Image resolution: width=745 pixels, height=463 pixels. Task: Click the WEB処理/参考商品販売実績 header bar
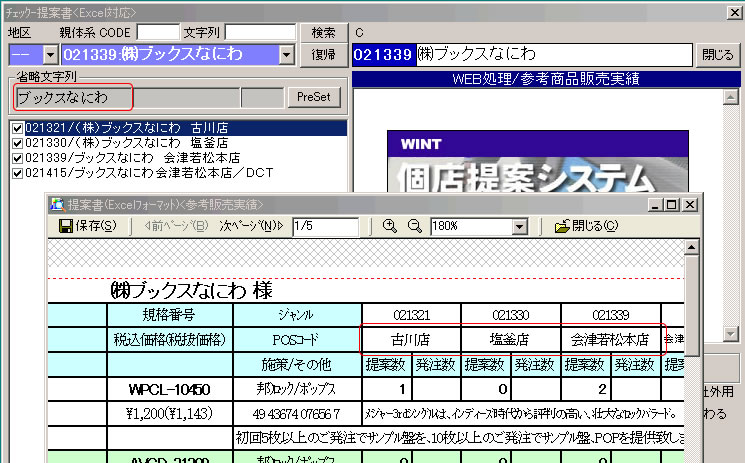pos(546,78)
